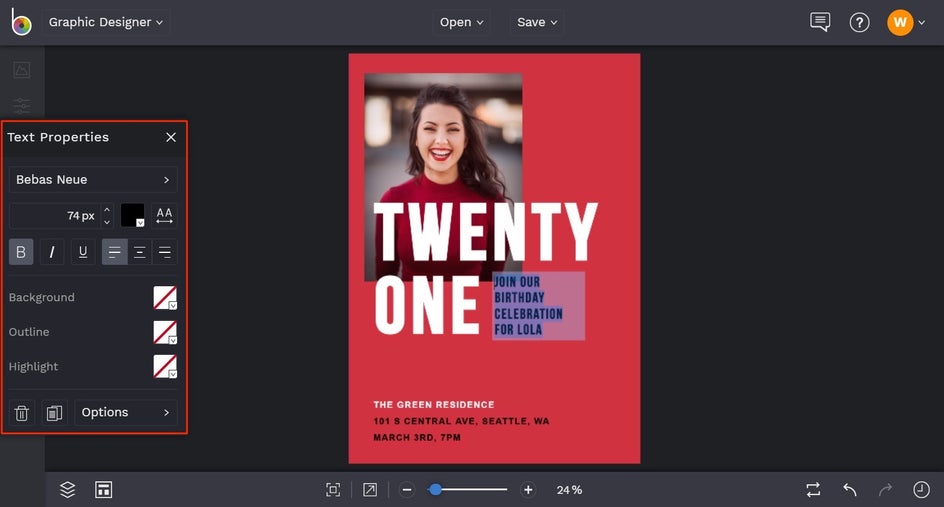Image resolution: width=944 pixels, height=507 pixels.
Task: Zoom out with the minus button
Action: (407, 490)
